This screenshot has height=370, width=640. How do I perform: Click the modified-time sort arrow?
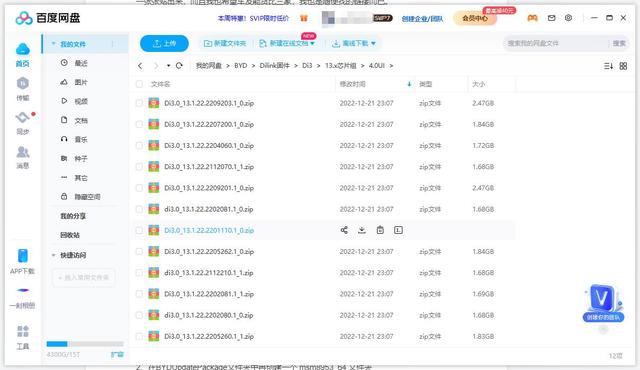click(x=409, y=84)
